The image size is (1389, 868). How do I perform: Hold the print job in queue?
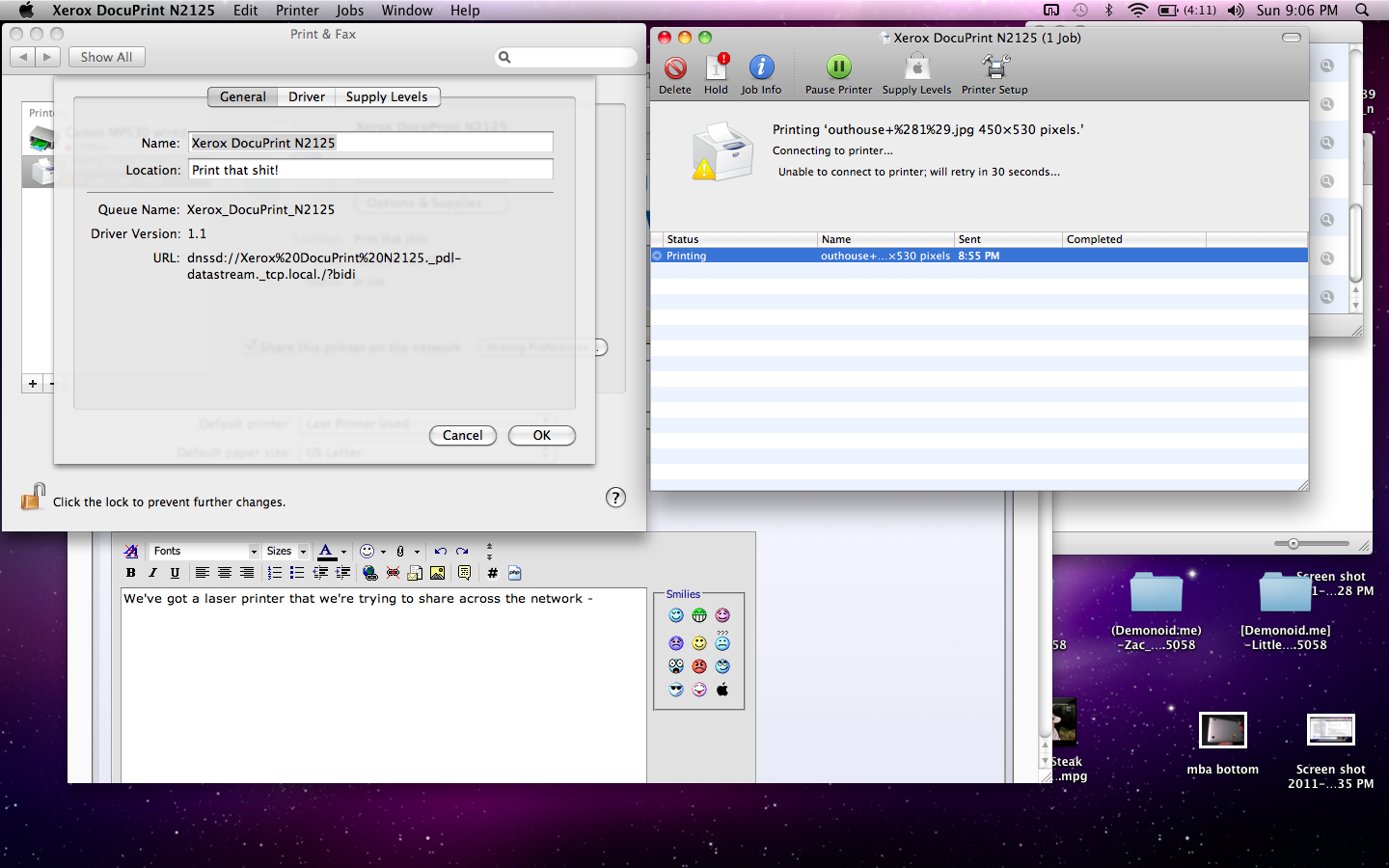[x=716, y=75]
